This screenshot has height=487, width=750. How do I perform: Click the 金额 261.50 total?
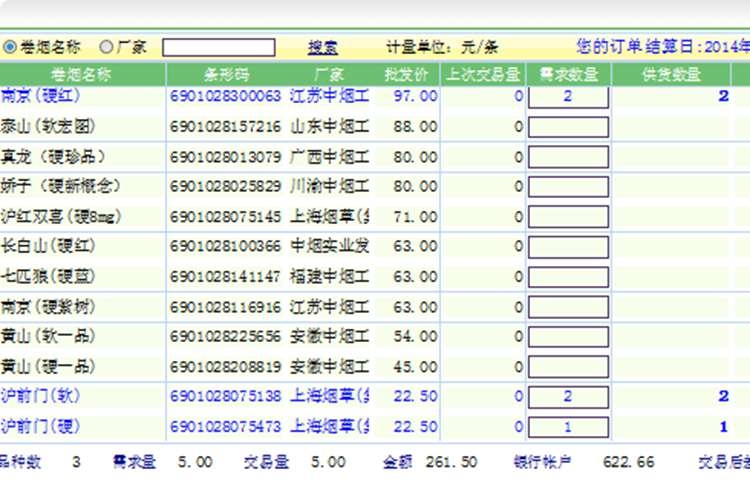430,462
